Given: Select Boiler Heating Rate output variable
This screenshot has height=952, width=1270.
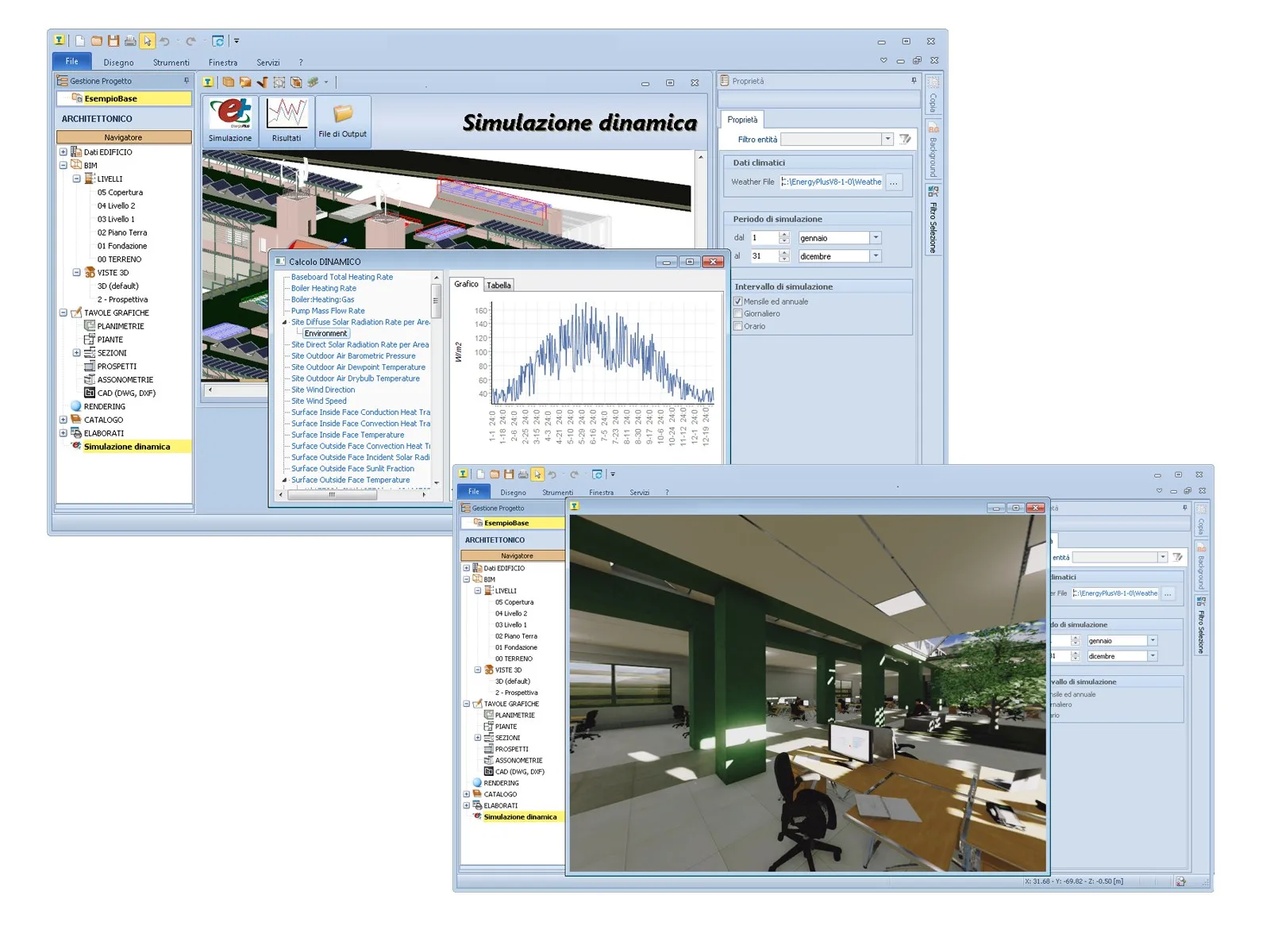Looking at the screenshot, I should pyautogui.click(x=323, y=288).
